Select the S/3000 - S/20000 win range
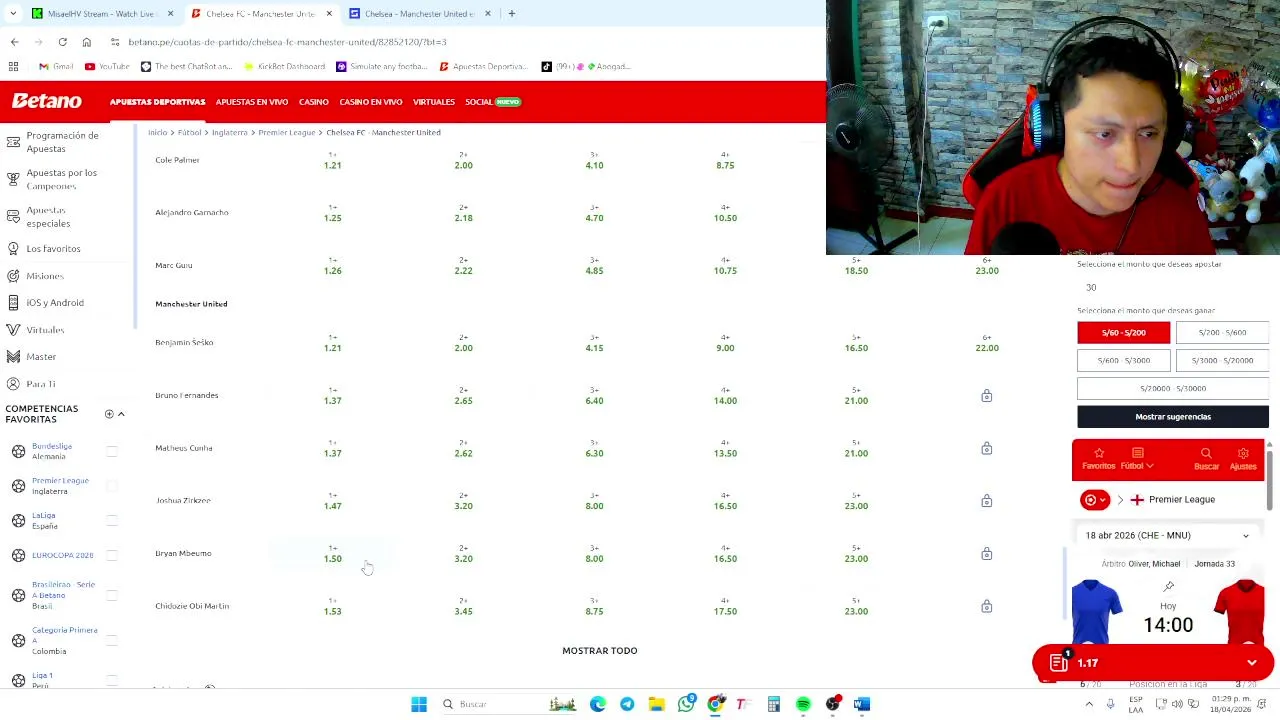1280x720 pixels. click(1223, 360)
